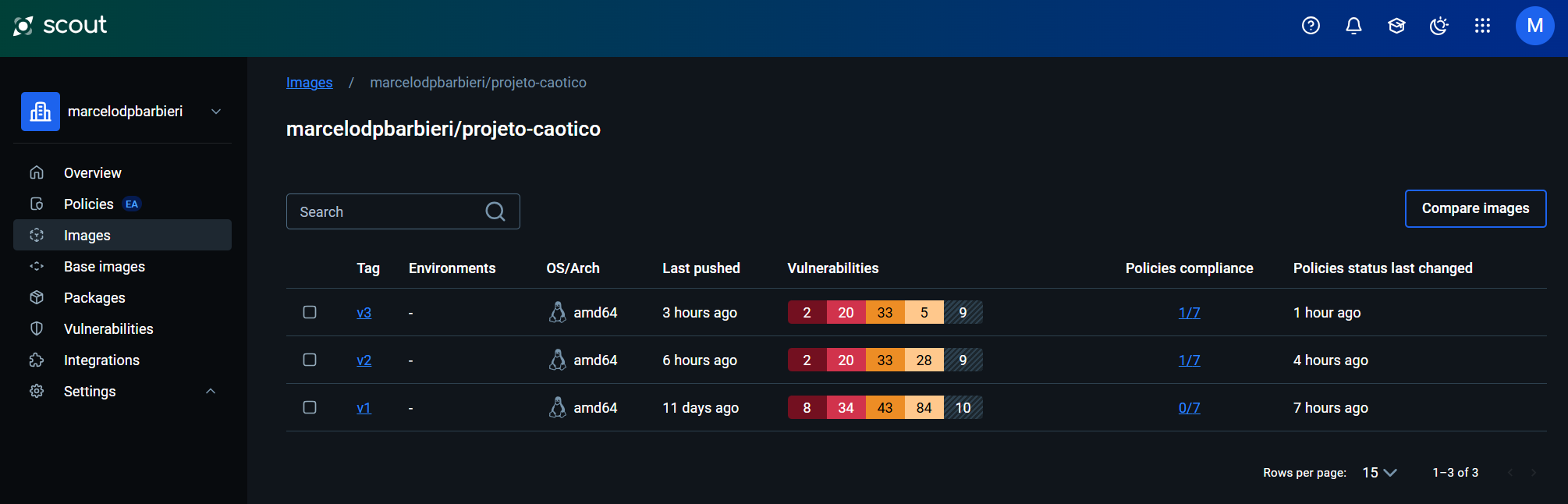Check the row checkbox for v1
This screenshot has height=504, width=1568.
click(310, 407)
